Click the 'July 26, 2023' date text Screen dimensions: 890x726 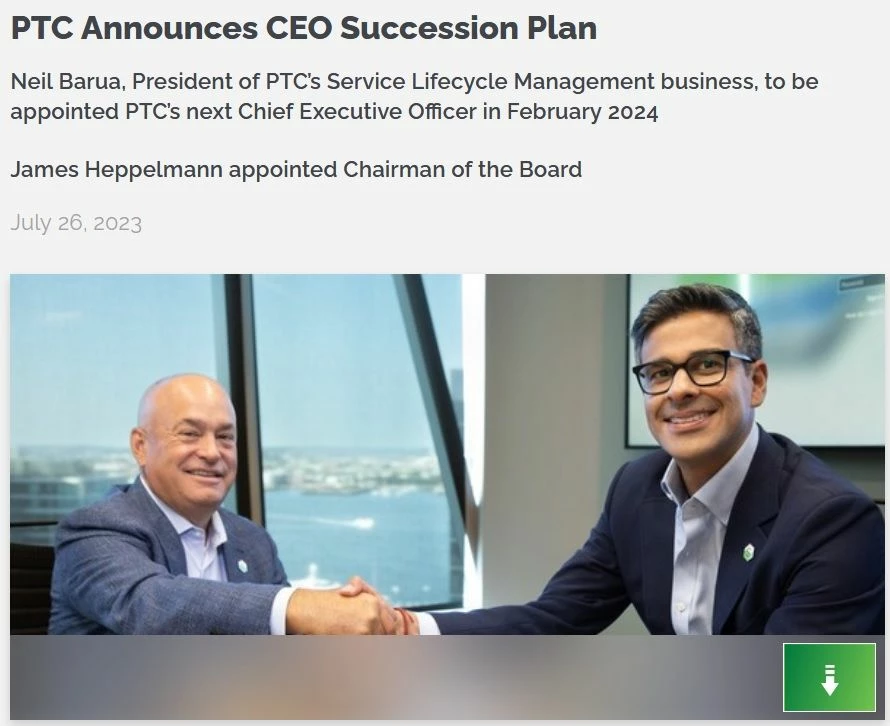(75, 222)
